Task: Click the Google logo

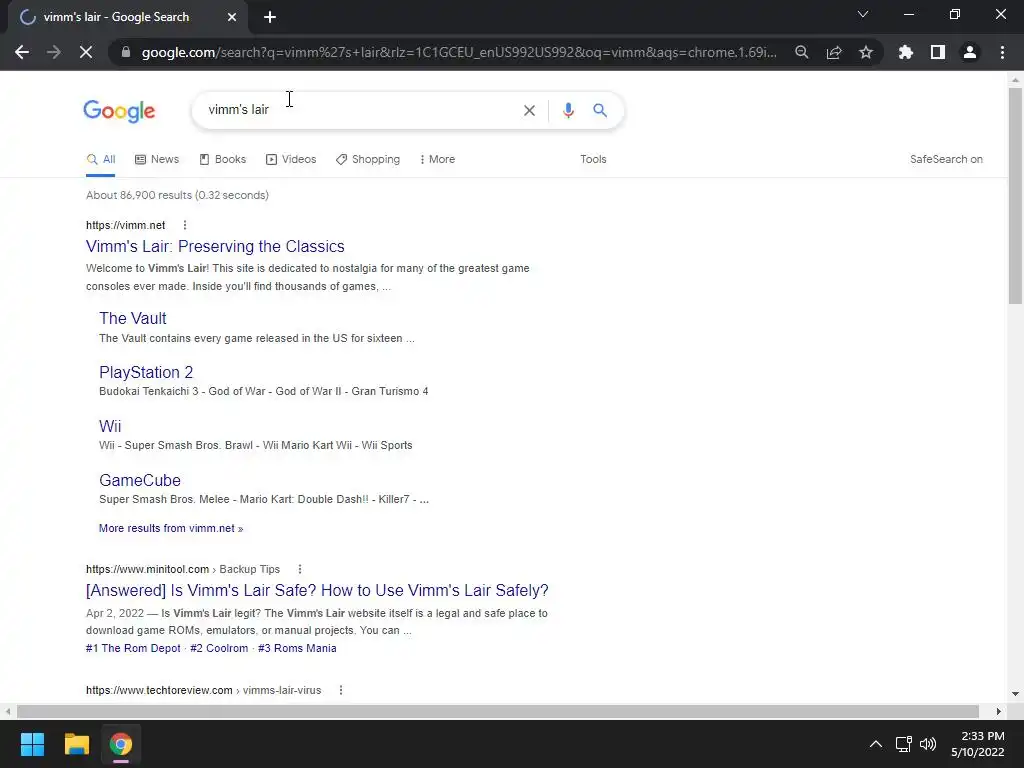Action: click(119, 110)
